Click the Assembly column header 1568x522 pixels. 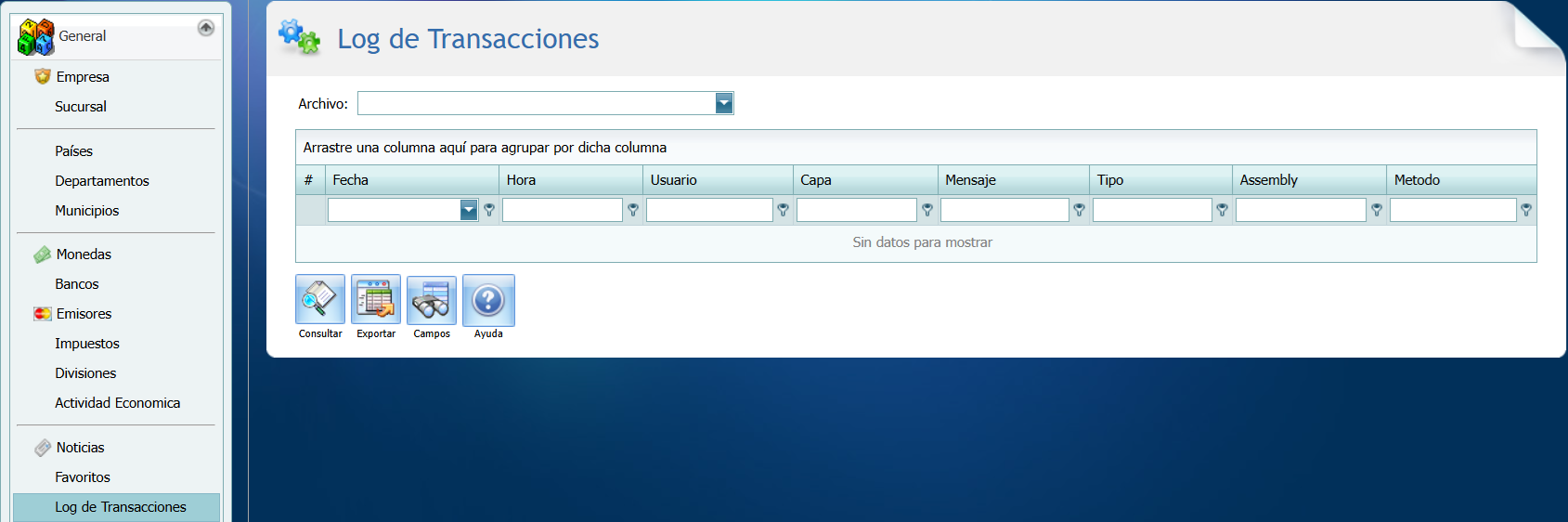(1310, 180)
